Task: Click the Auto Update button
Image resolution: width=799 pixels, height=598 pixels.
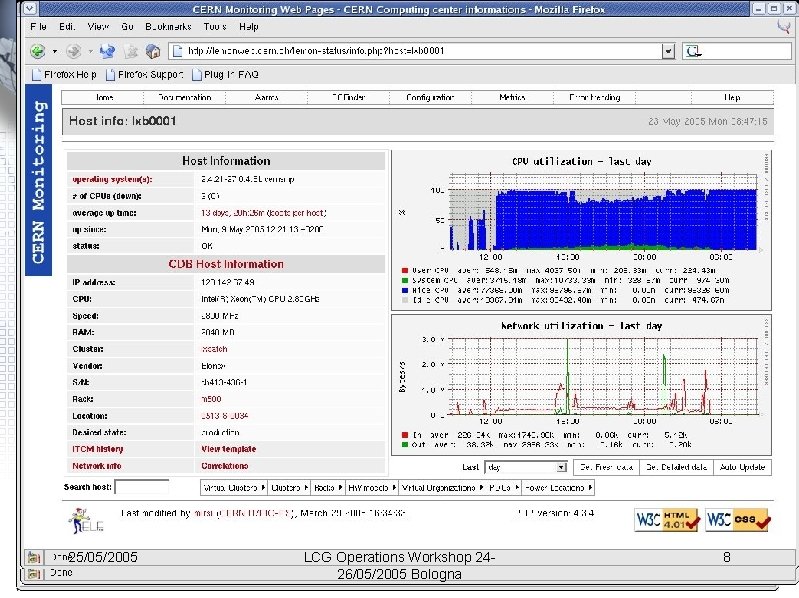Action: point(742,467)
